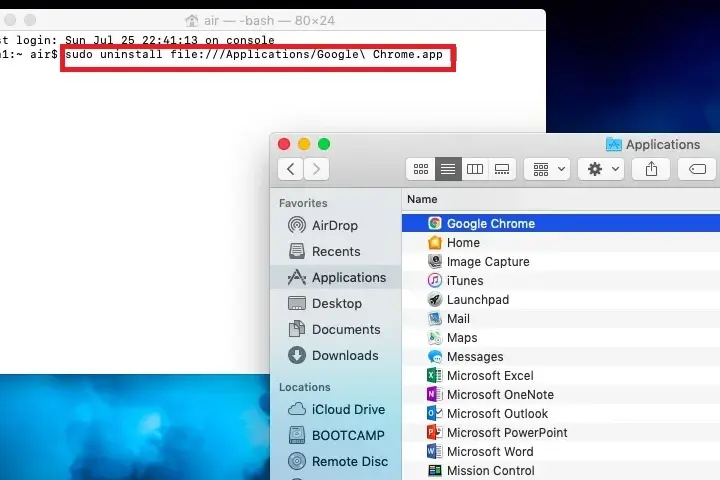
Task: Switch Finder to column view
Action: 475,169
